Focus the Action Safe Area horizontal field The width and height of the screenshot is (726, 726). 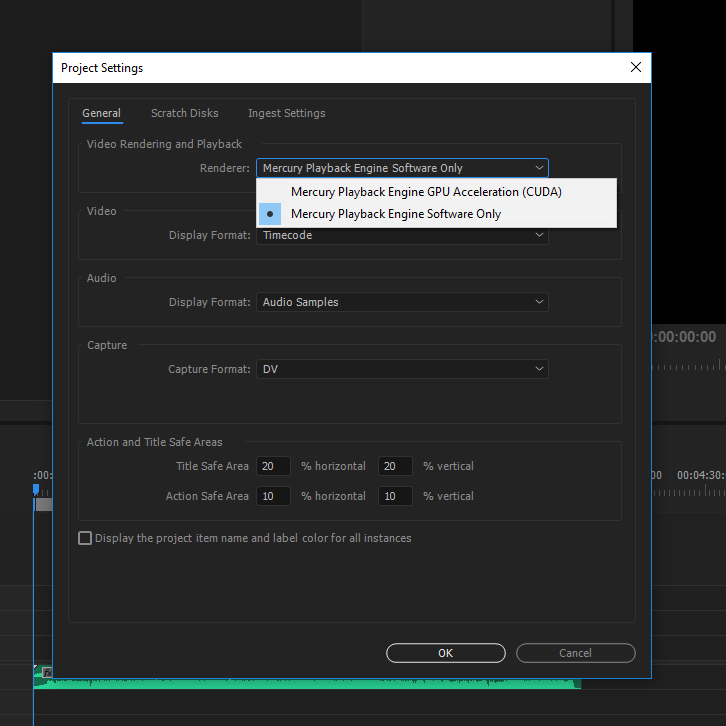coord(273,496)
